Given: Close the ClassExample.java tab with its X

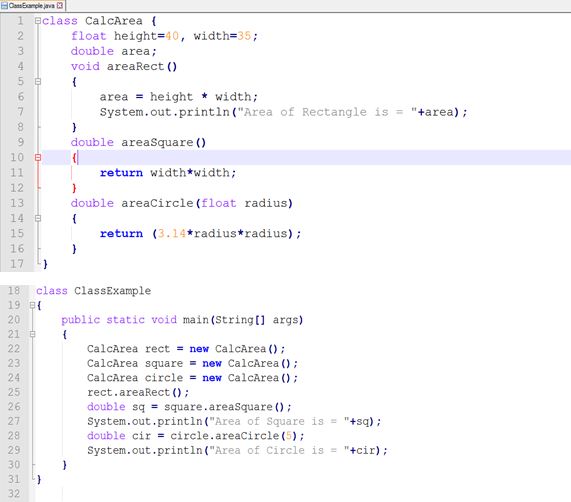Looking at the screenshot, I should (60, 5).
